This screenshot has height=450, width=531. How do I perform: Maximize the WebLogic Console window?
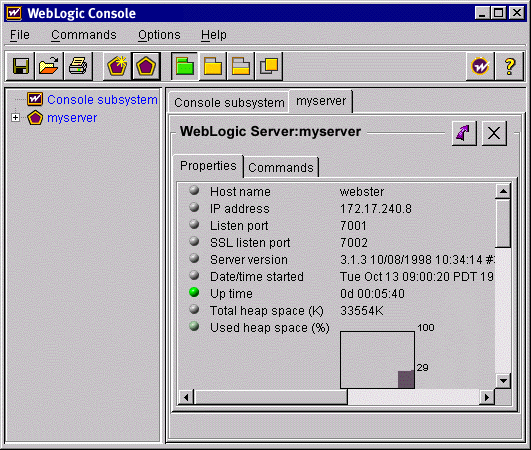(x=499, y=13)
